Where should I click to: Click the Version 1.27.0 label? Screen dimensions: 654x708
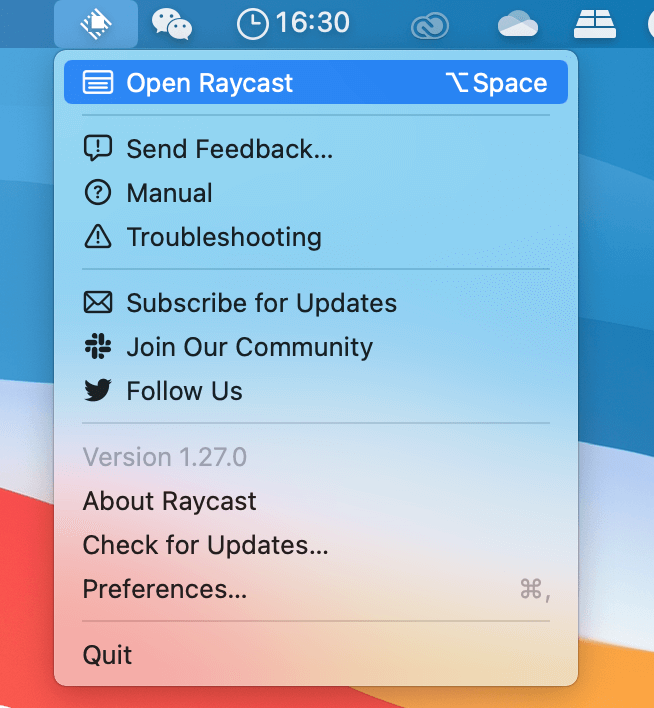point(164,457)
